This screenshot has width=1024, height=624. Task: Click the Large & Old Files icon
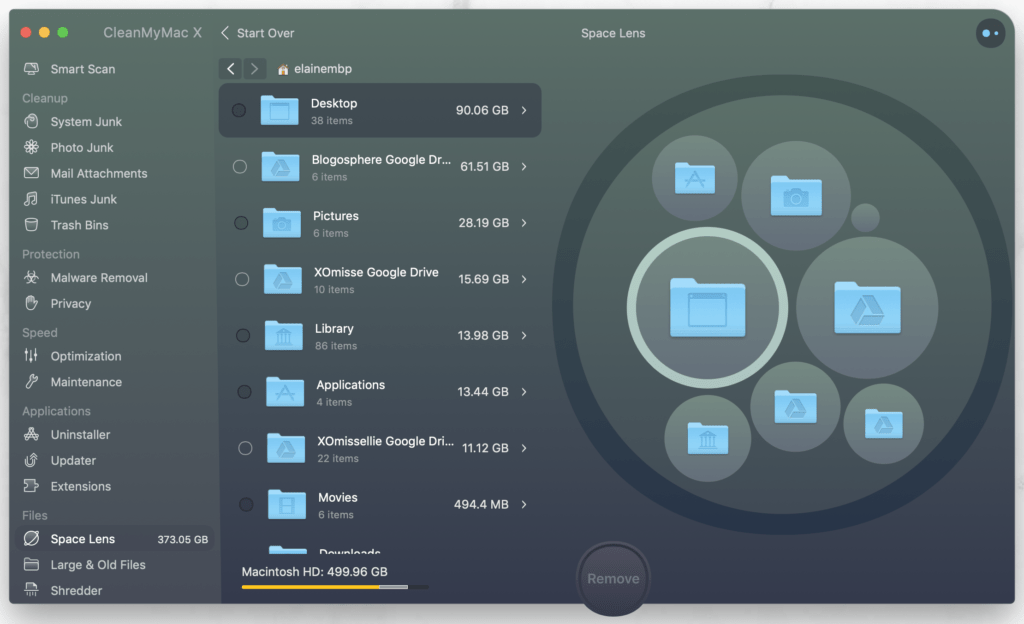(x=31, y=564)
